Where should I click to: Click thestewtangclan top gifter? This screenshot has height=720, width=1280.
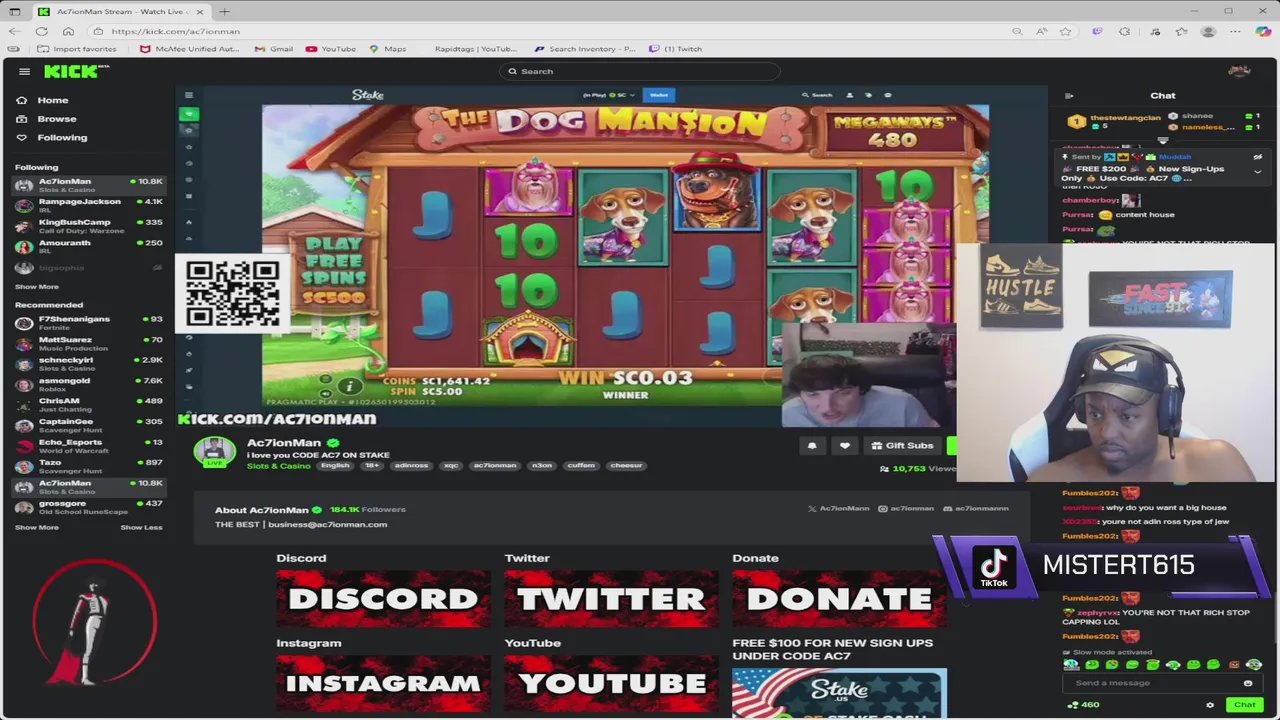point(1116,119)
